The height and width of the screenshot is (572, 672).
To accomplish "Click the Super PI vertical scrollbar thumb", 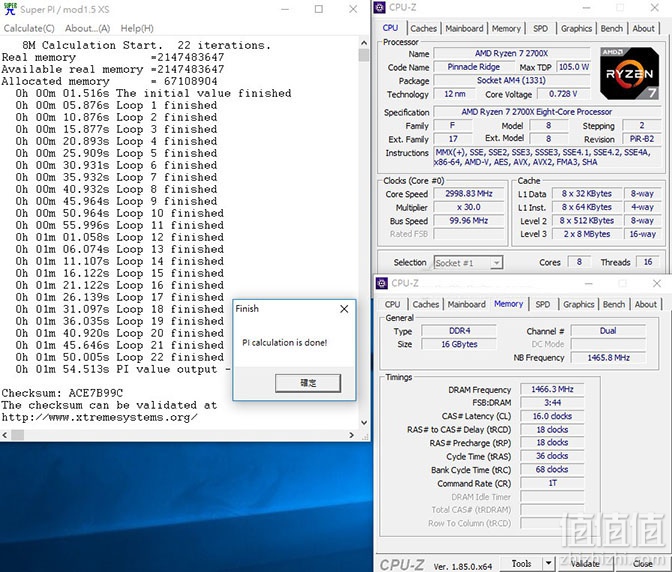I will [364, 55].
